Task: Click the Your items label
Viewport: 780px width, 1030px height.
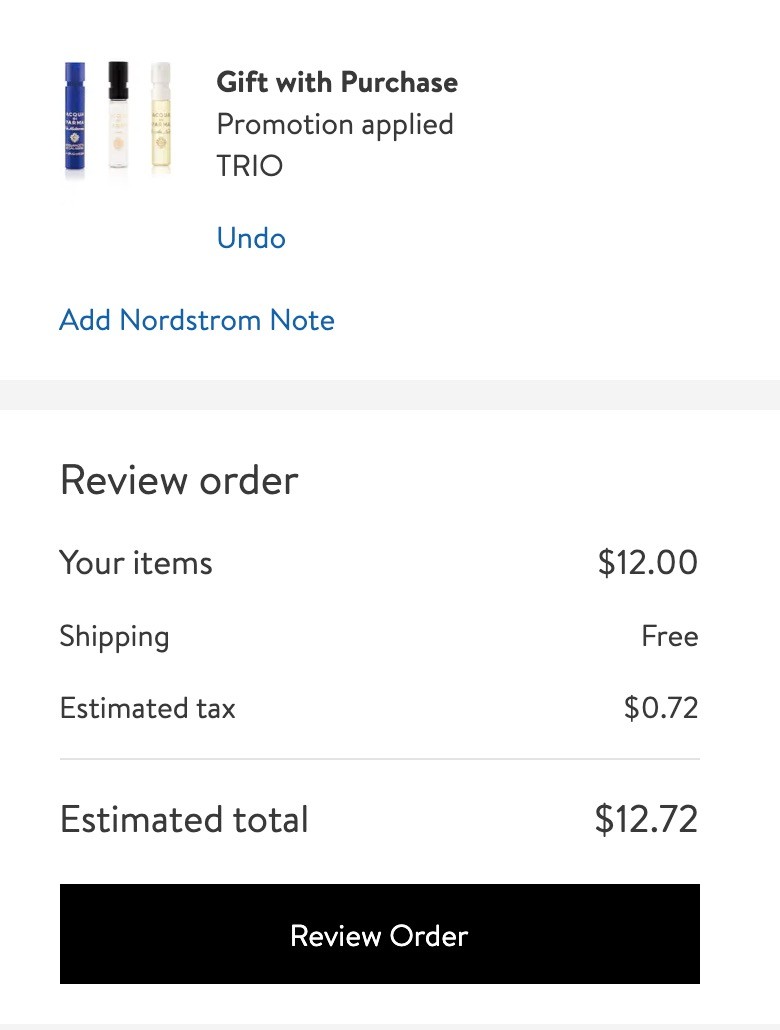Action: 136,563
